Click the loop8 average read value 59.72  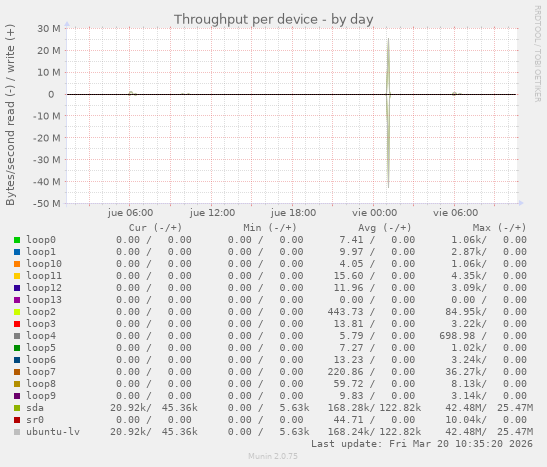349,384
